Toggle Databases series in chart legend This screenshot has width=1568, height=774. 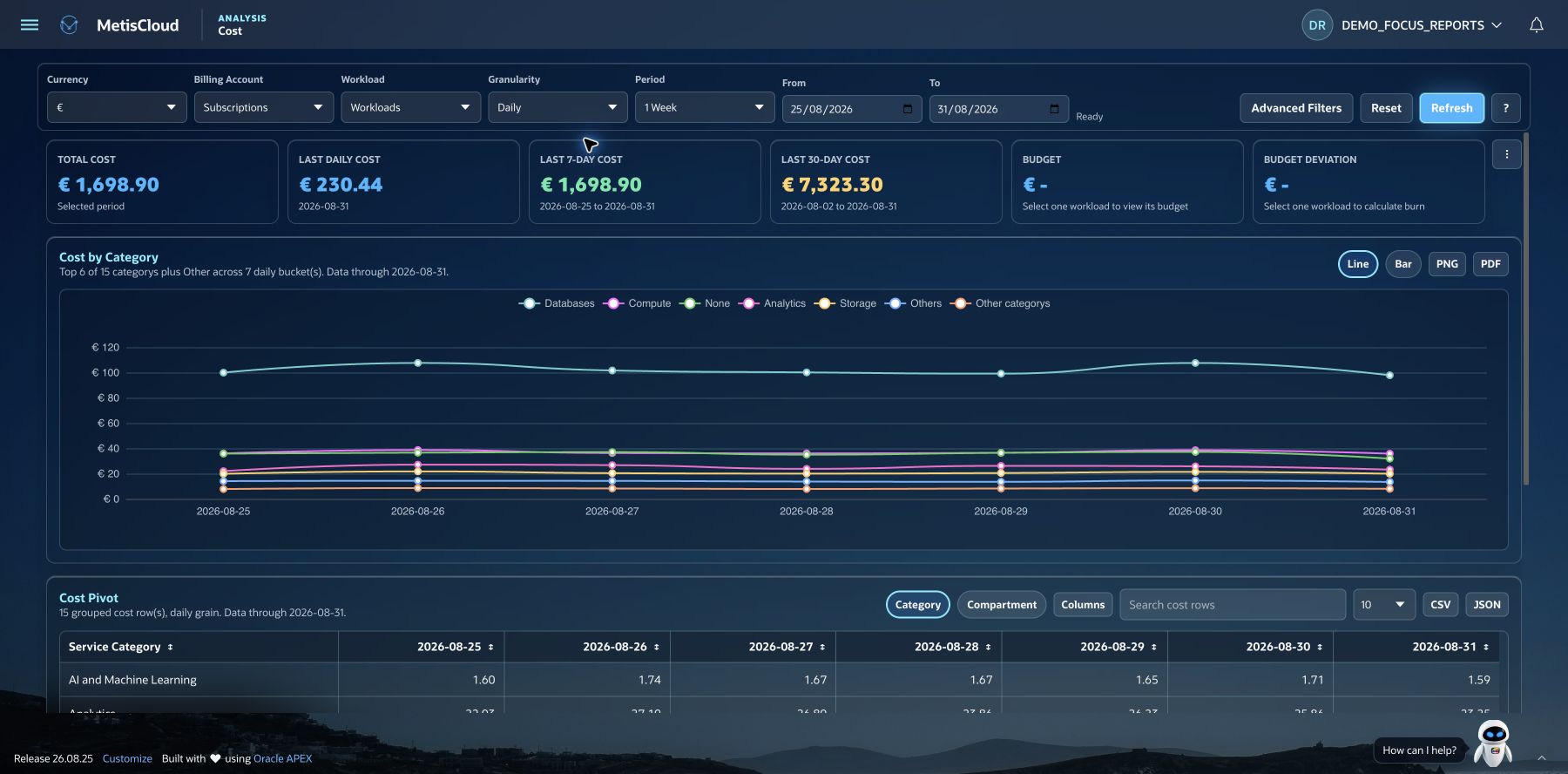557,303
